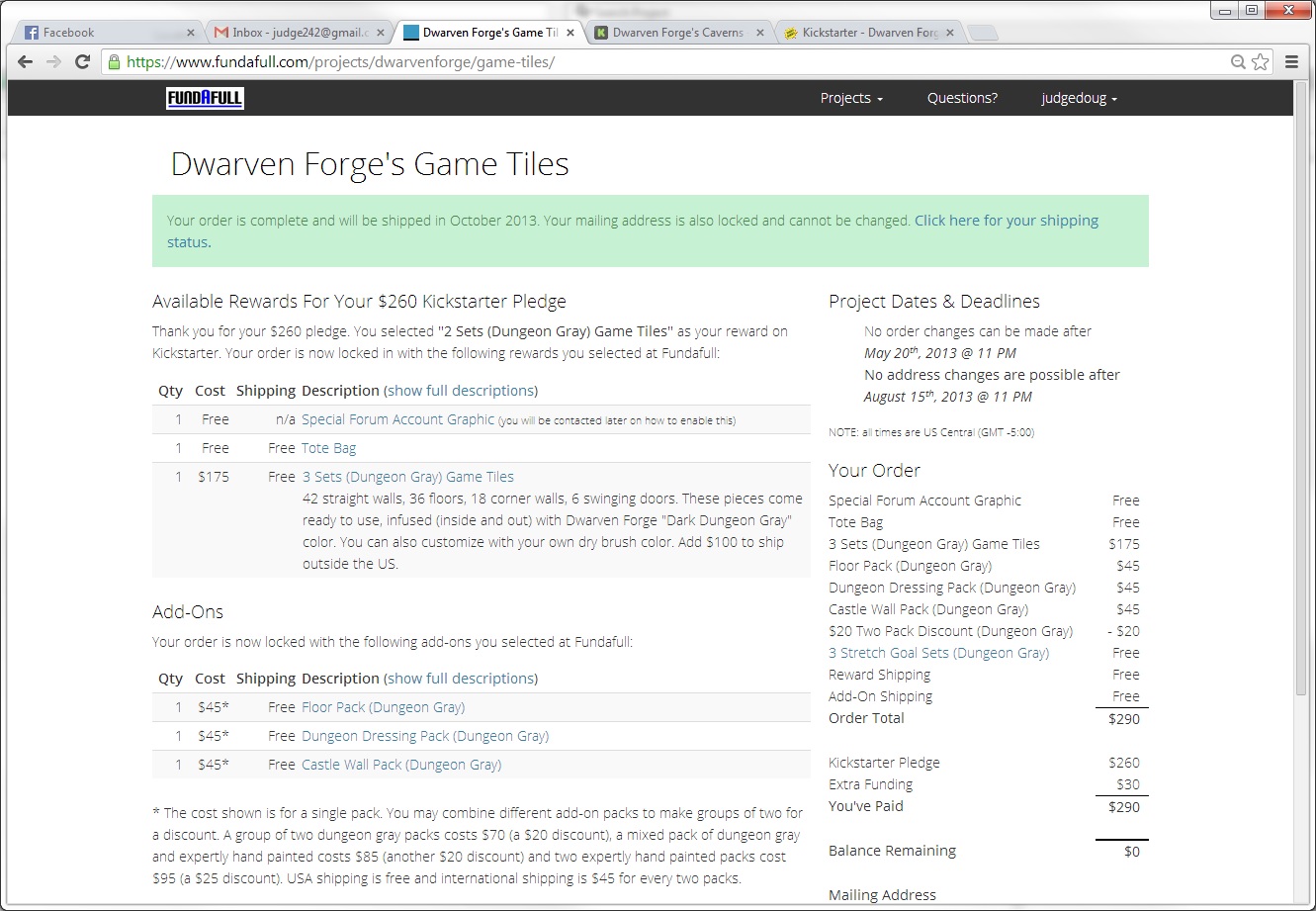This screenshot has width=1316, height=911.
Task: Show full descriptions in rewards table
Action: click(x=462, y=391)
